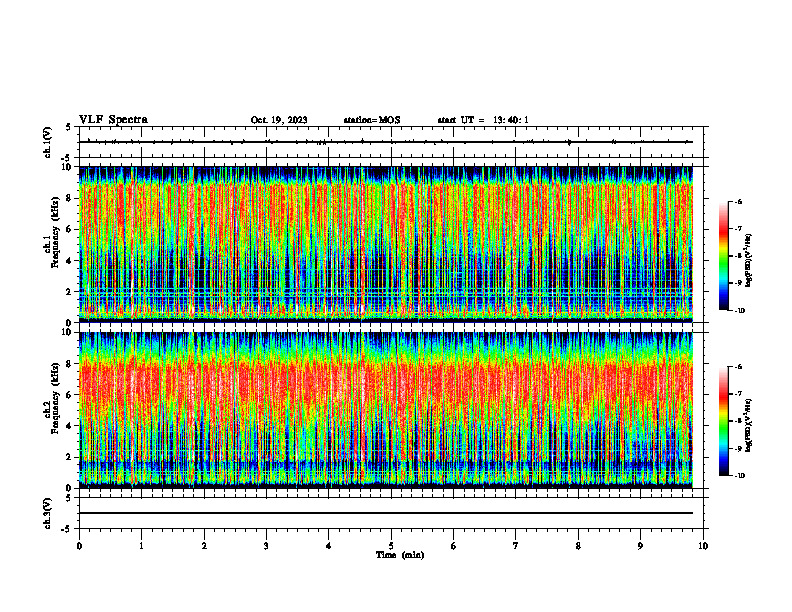Select the "start UT = 13:40: 1" text

pos(483,120)
